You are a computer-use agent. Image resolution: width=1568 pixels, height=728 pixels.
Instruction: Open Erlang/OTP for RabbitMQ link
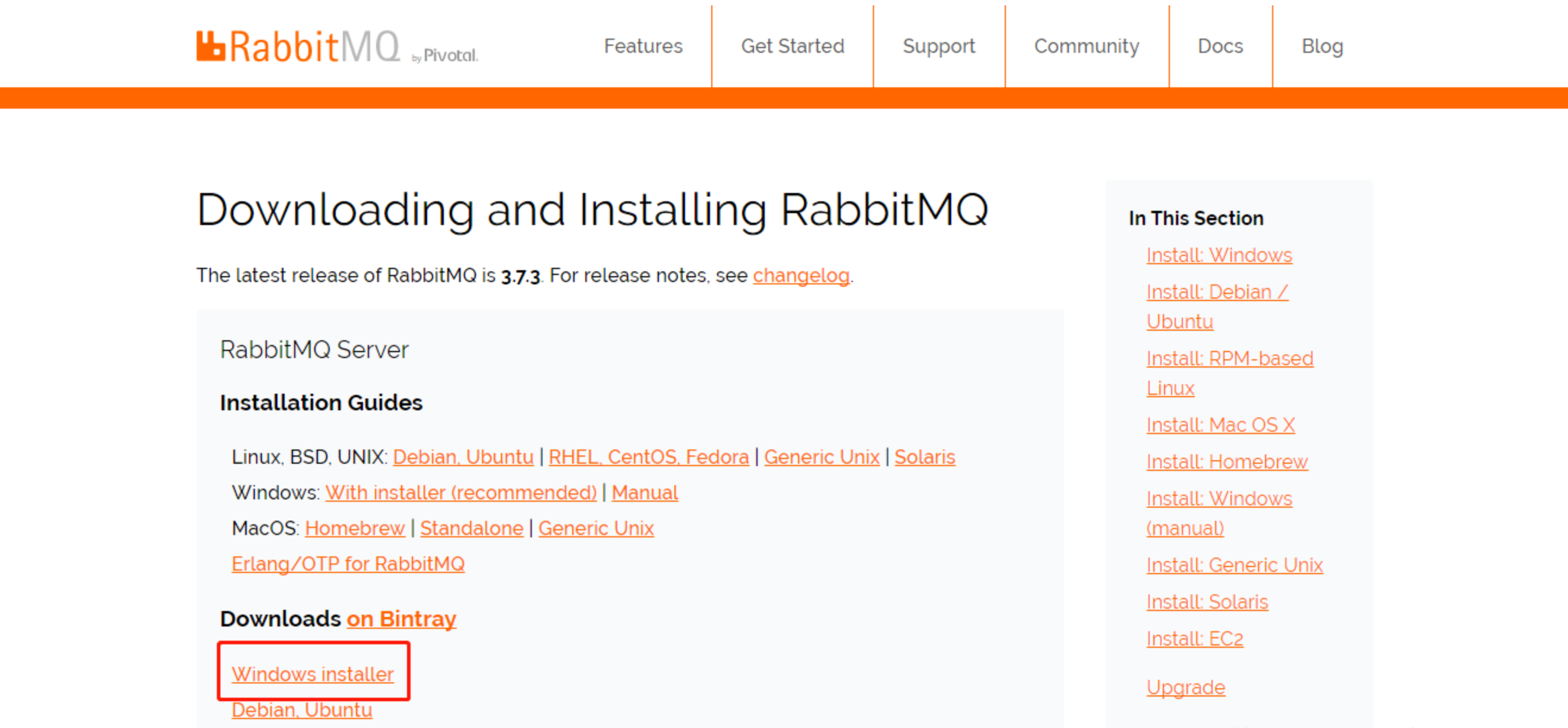pyautogui.click(x=348, y=564)
